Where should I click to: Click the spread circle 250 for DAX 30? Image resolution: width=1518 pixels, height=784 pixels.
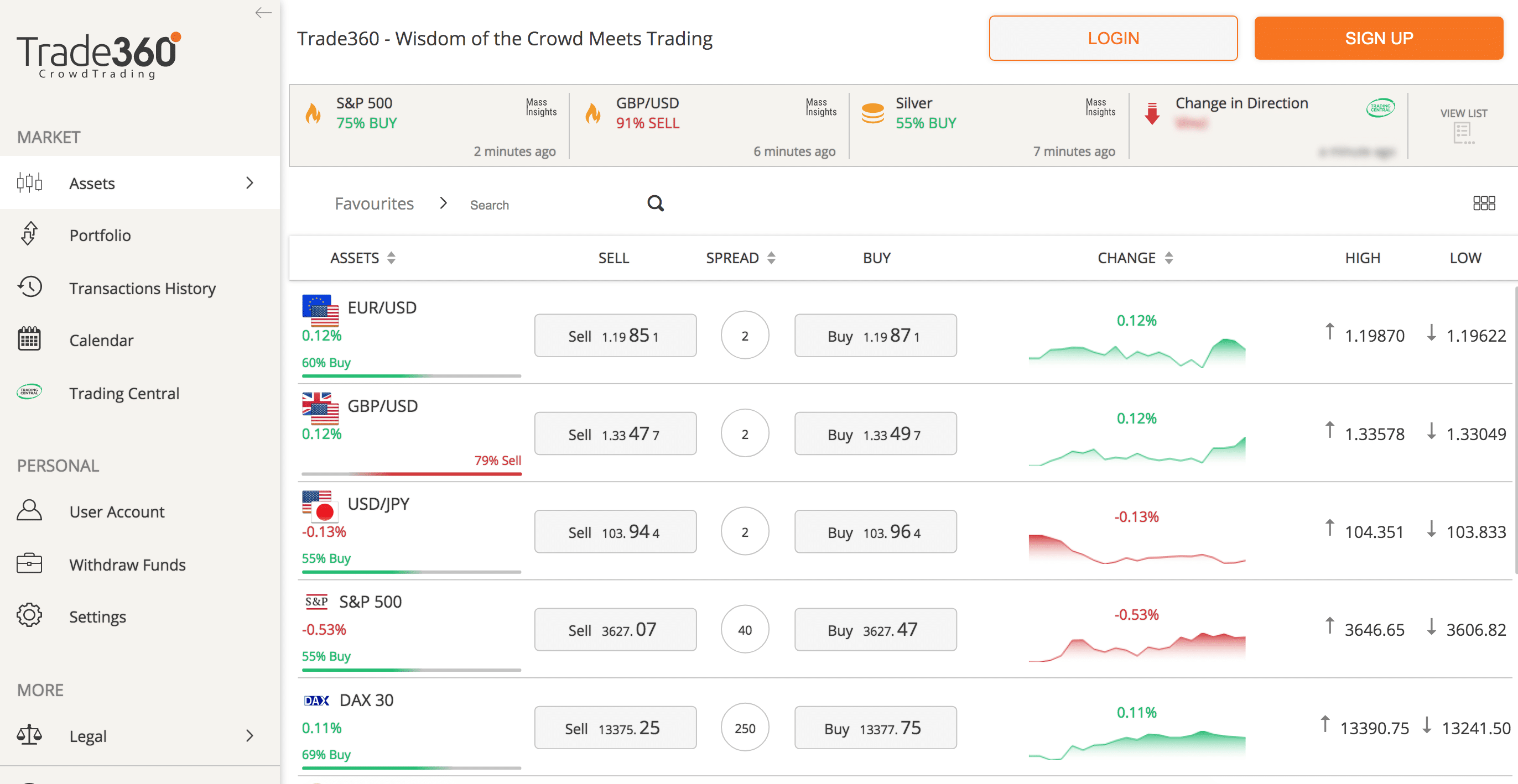pos(745,728)
